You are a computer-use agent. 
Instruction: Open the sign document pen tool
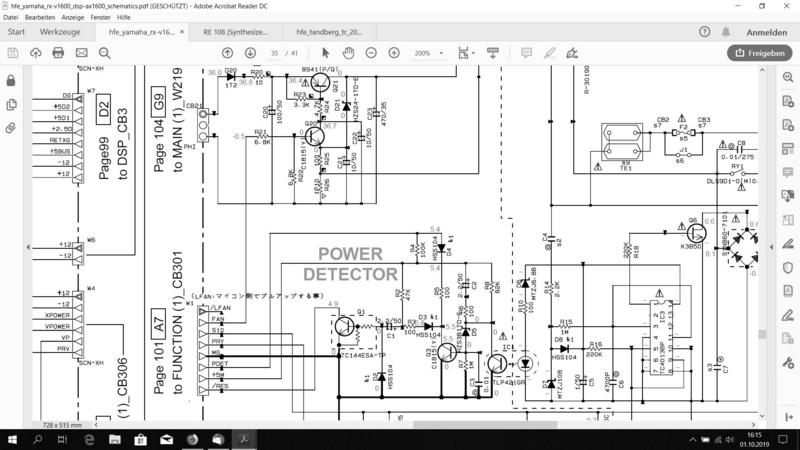[x=572, y=53]
